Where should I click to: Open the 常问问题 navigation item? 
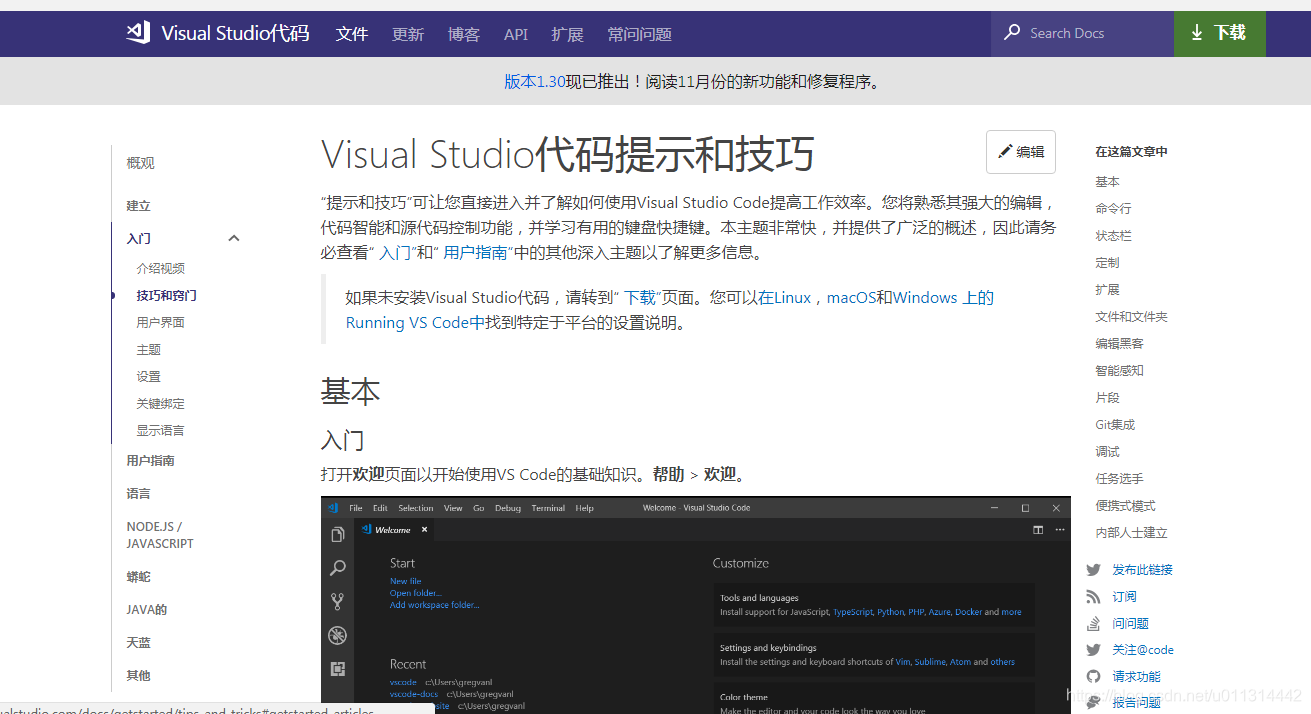(x=640, y=34)
